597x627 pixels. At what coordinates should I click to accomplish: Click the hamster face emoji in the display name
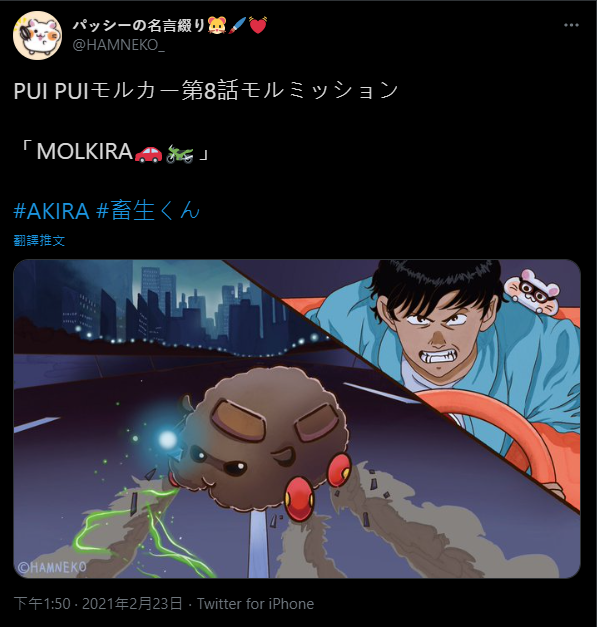click(217, 25)
